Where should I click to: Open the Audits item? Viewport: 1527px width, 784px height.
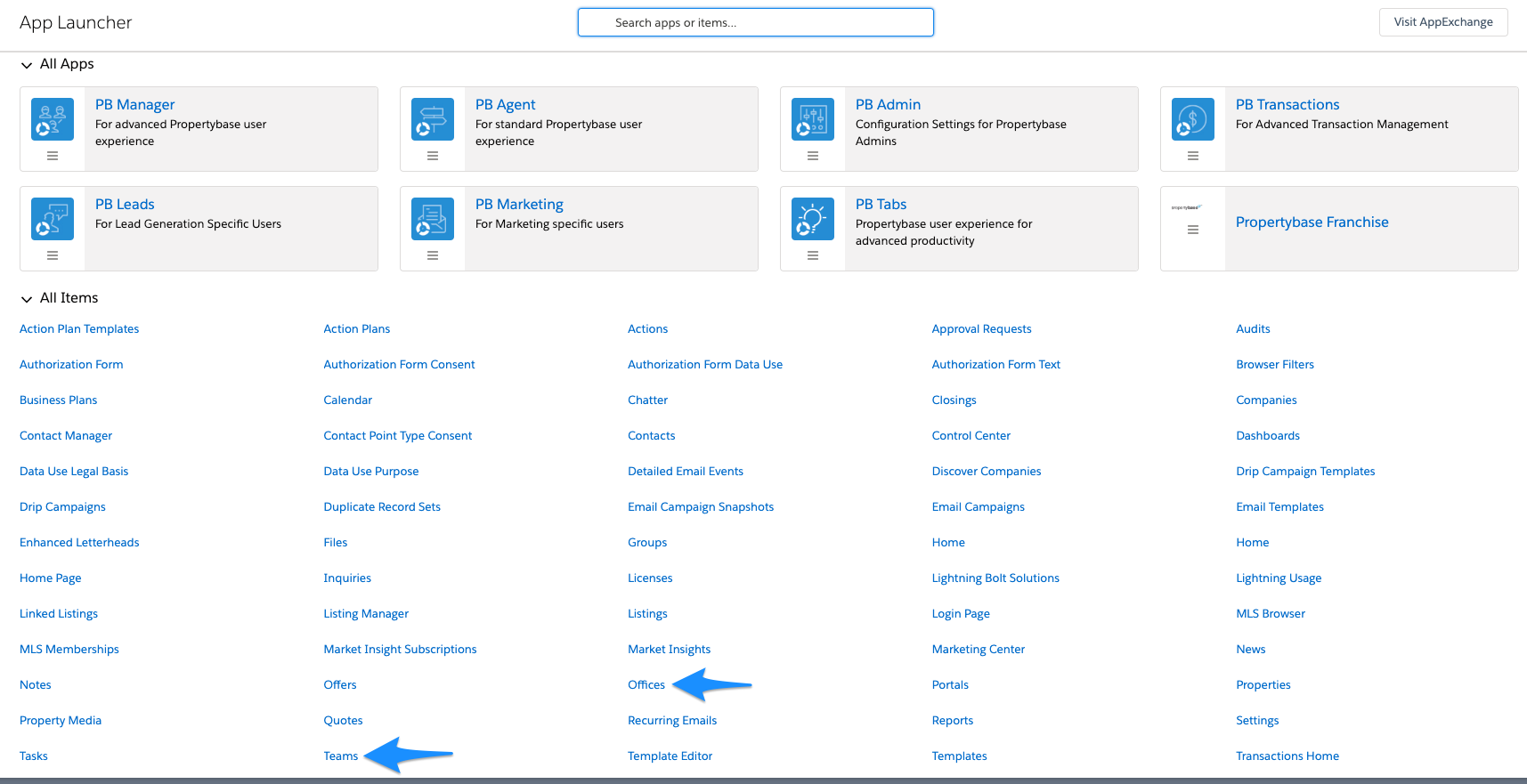[1253, 328]
